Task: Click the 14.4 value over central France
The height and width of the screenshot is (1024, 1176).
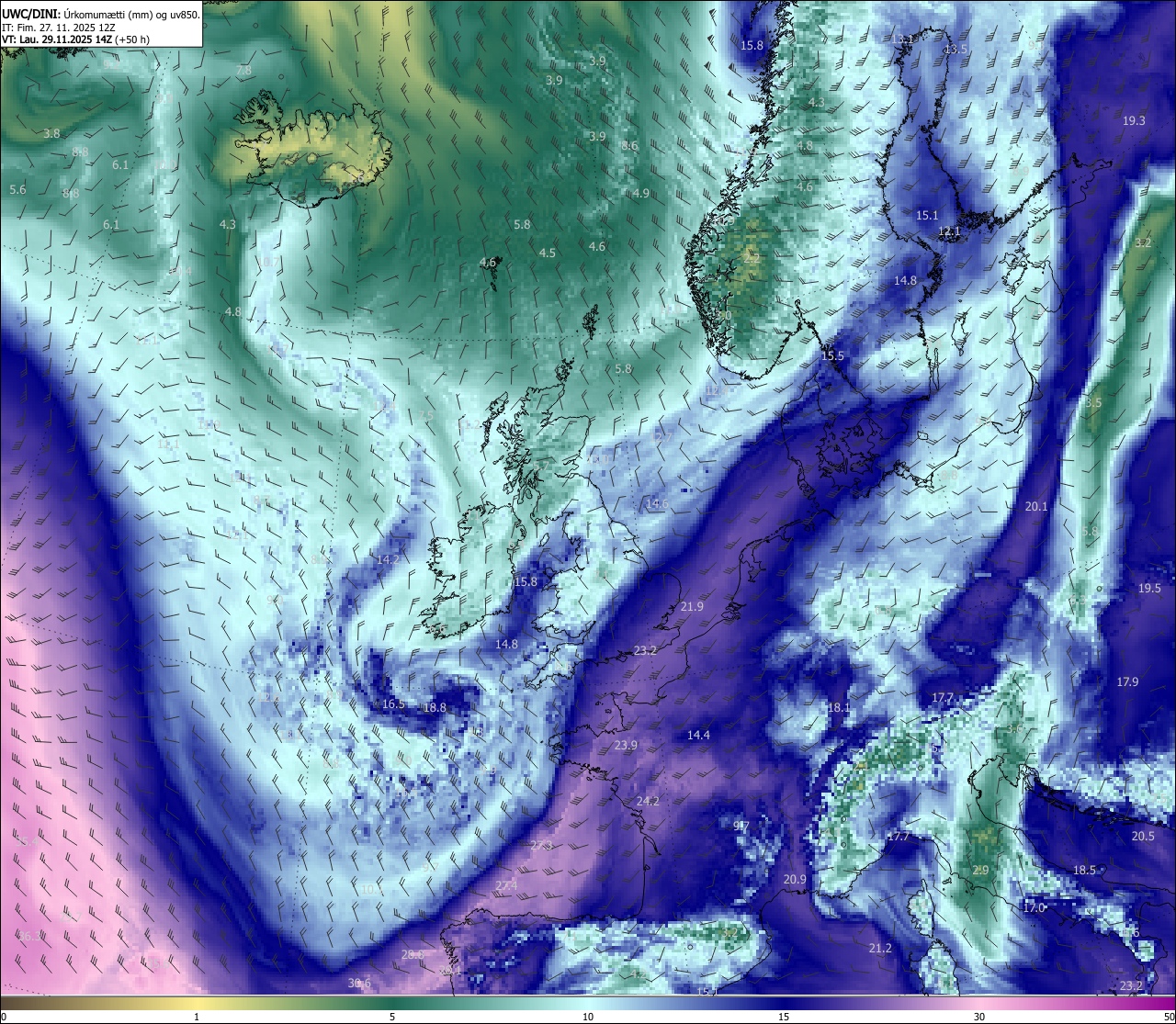Action: (698, 735)
